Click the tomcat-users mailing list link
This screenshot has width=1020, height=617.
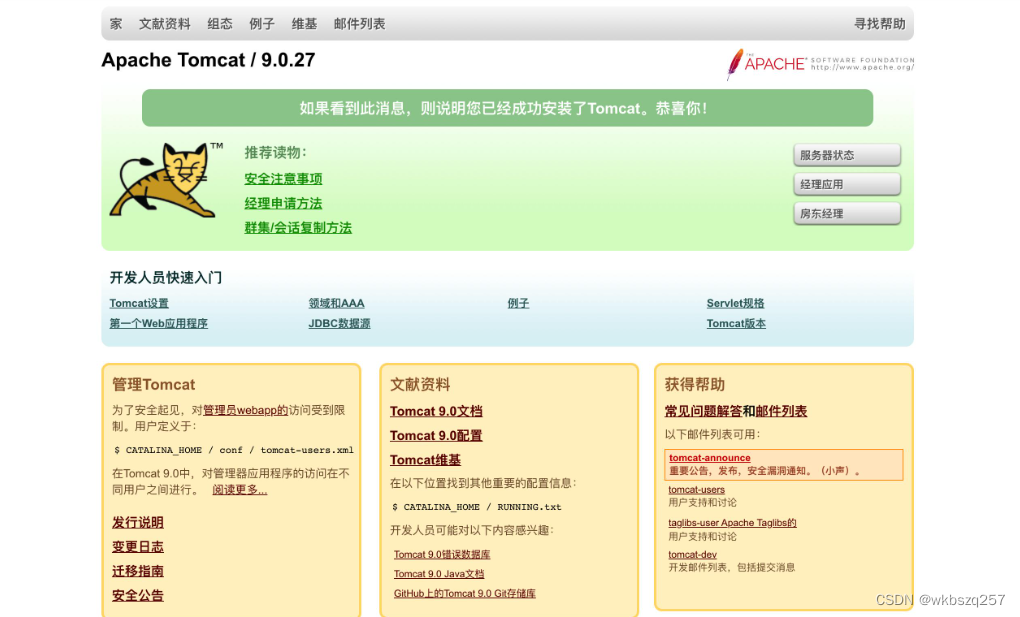(697, 489)
